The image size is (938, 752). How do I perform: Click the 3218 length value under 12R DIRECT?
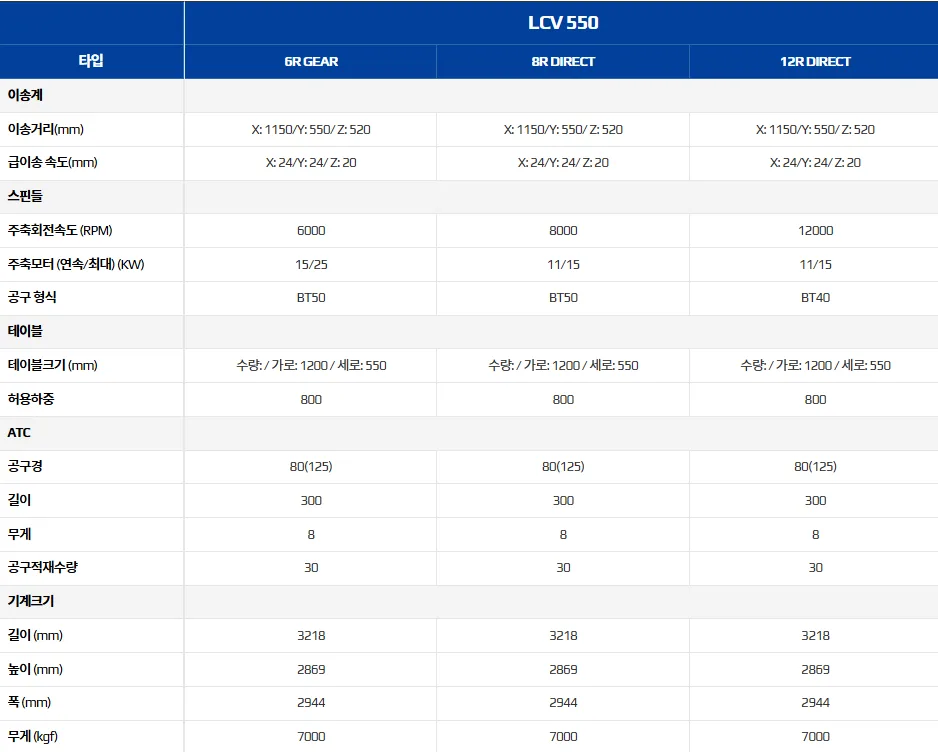point(815,635)
